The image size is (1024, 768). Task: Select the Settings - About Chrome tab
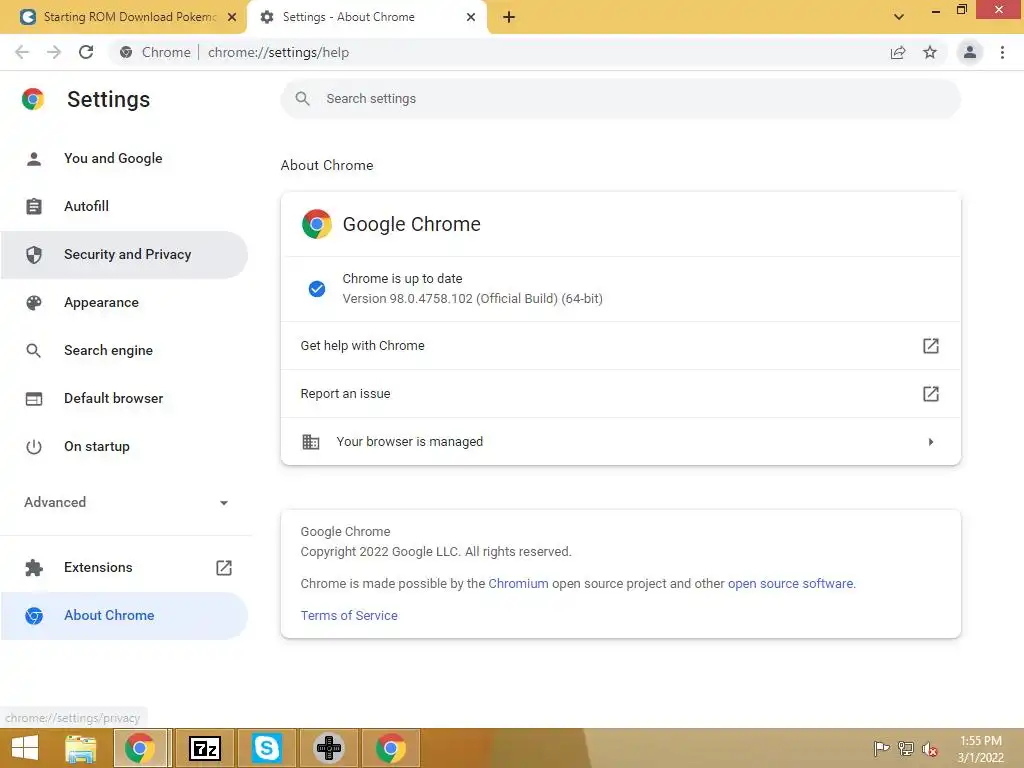(x=366, y=17)
